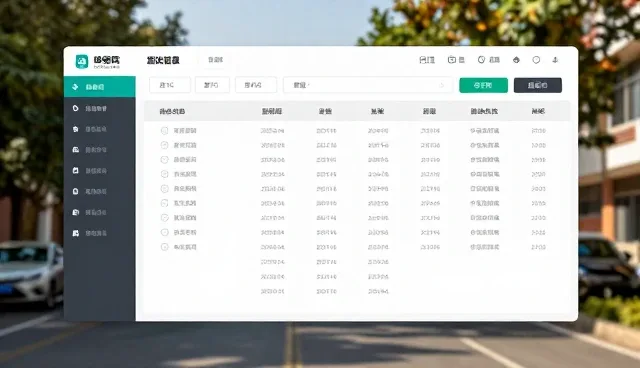Viewport: 640px width, 368px height.
Task: Click the second small filter box
Action: pyautogui.click(x=212, y=85)
